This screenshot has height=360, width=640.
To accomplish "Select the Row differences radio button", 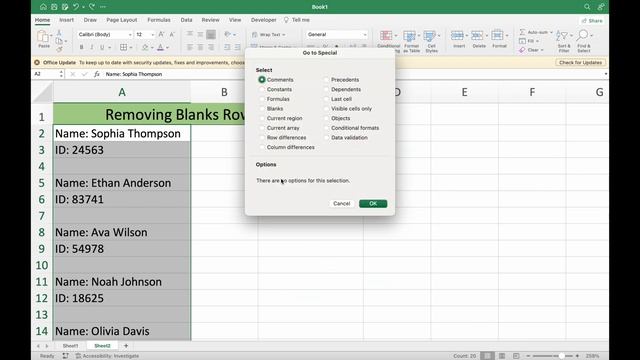I will coord(262,138).
